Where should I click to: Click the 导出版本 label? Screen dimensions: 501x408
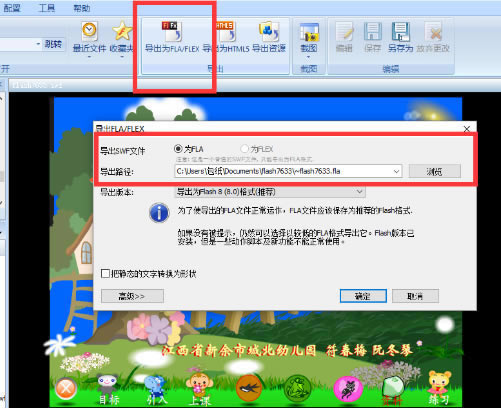117,192
